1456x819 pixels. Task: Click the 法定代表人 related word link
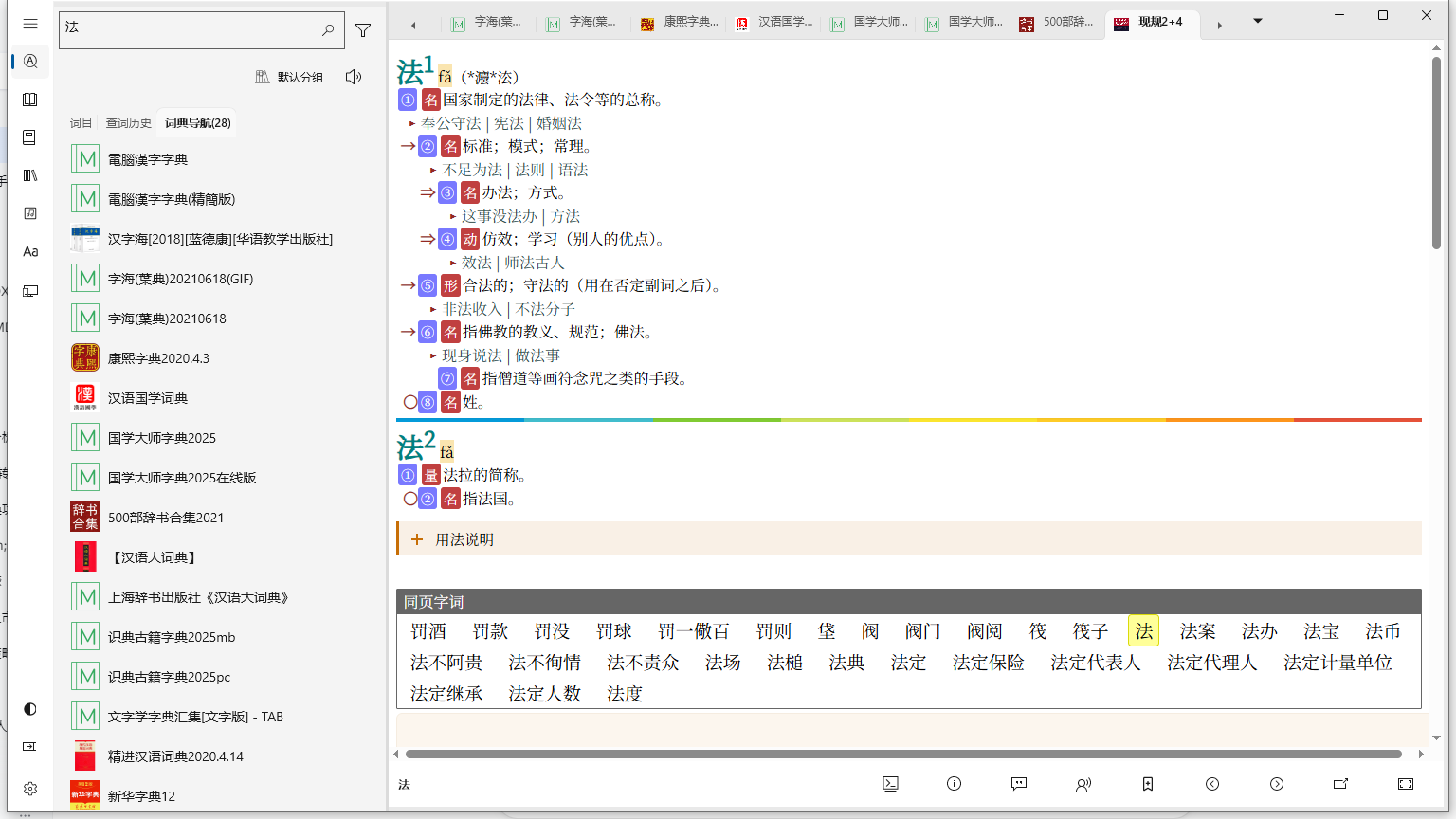(1095, 663)
